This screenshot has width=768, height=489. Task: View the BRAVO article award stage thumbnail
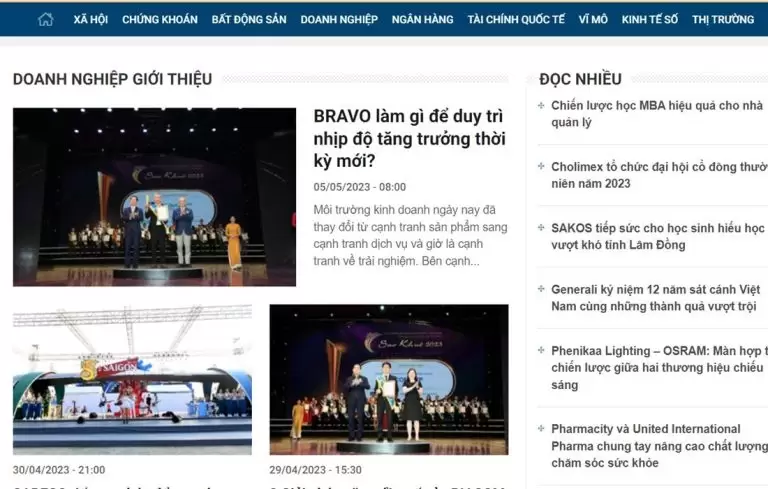click(154, 197)
